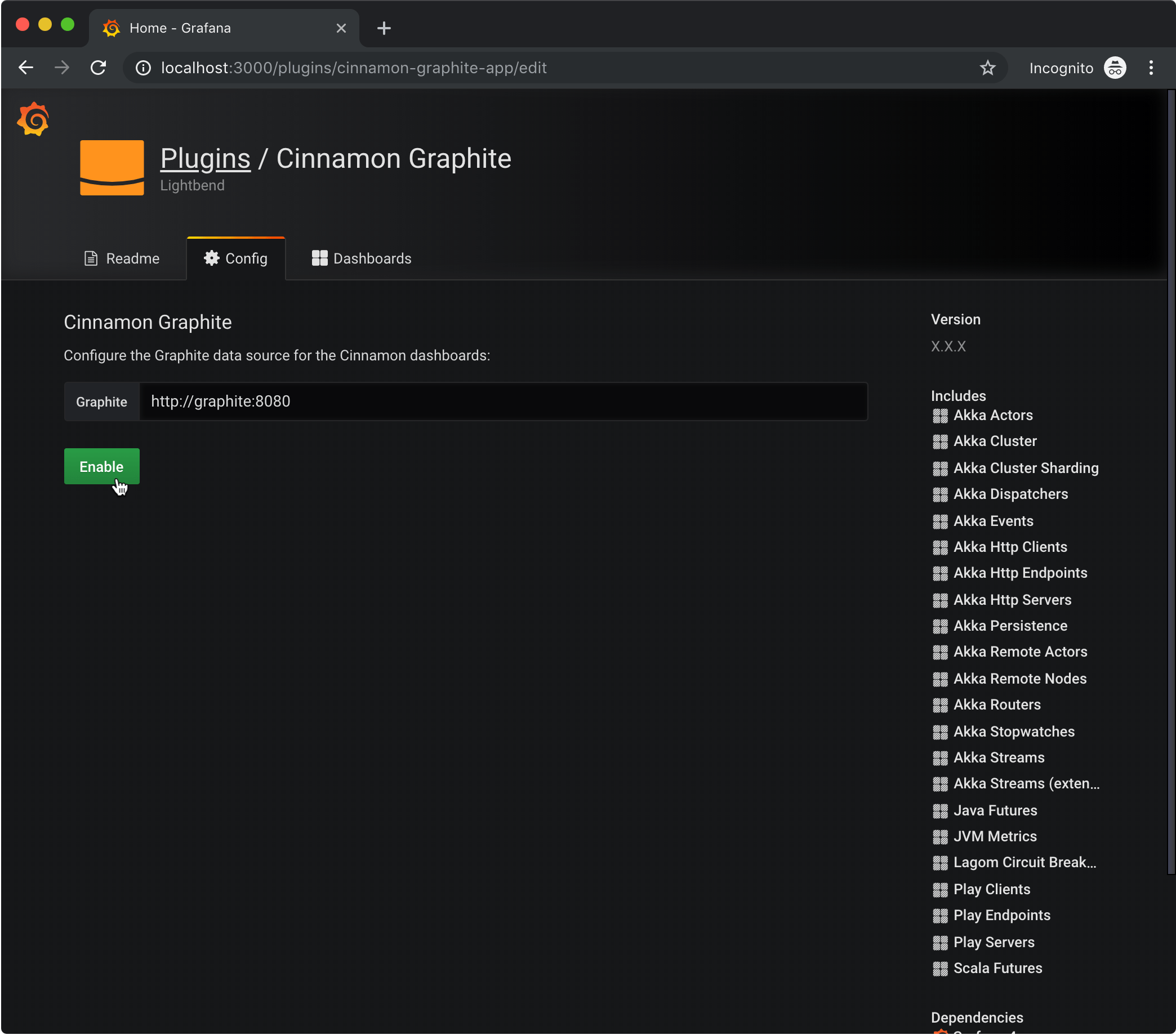The image size is (1176, 1035).
Task: Click the JVM Metrics dashboard icon
Action: point(940,836)
